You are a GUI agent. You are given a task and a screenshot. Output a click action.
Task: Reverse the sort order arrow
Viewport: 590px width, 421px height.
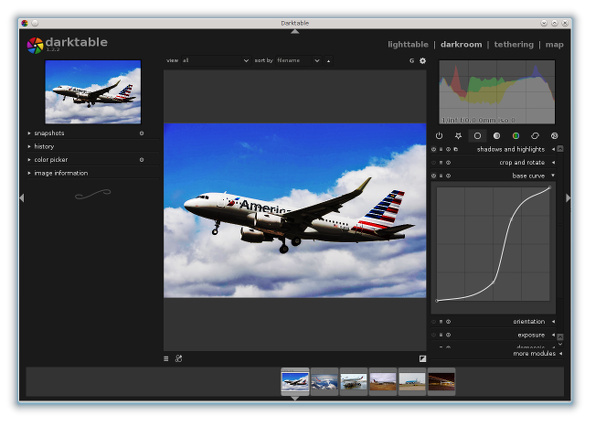coord(328,61)
